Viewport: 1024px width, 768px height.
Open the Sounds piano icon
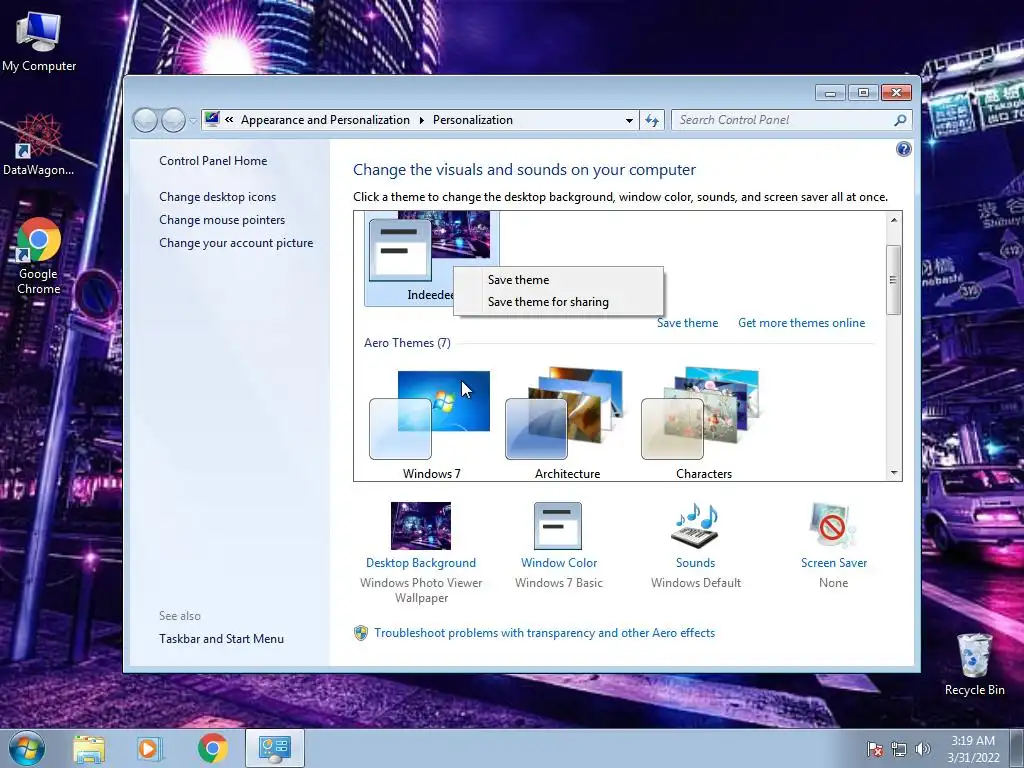point(695,526)
